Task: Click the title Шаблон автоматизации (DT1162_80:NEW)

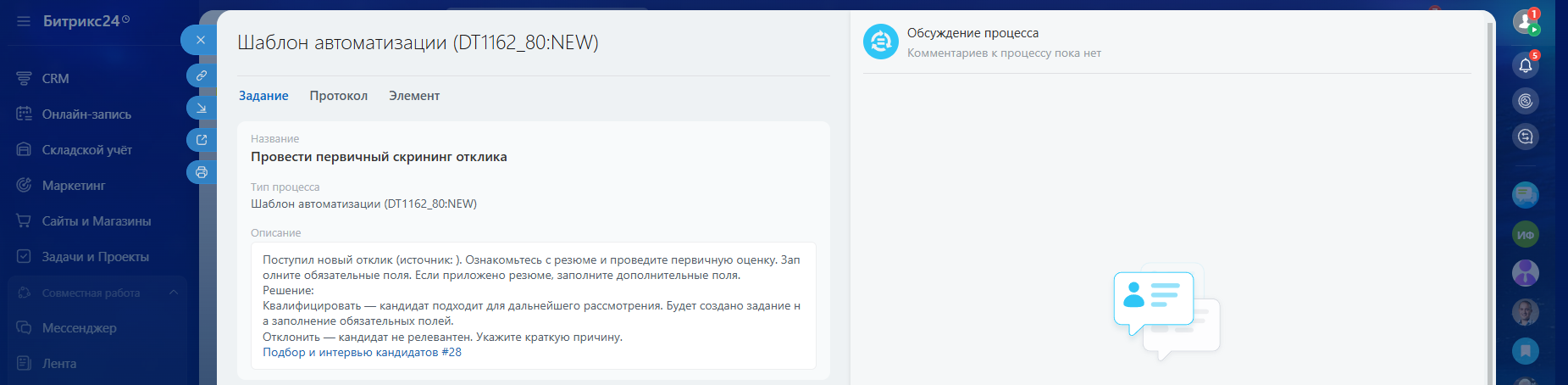Action: click(x=418, y=42)
